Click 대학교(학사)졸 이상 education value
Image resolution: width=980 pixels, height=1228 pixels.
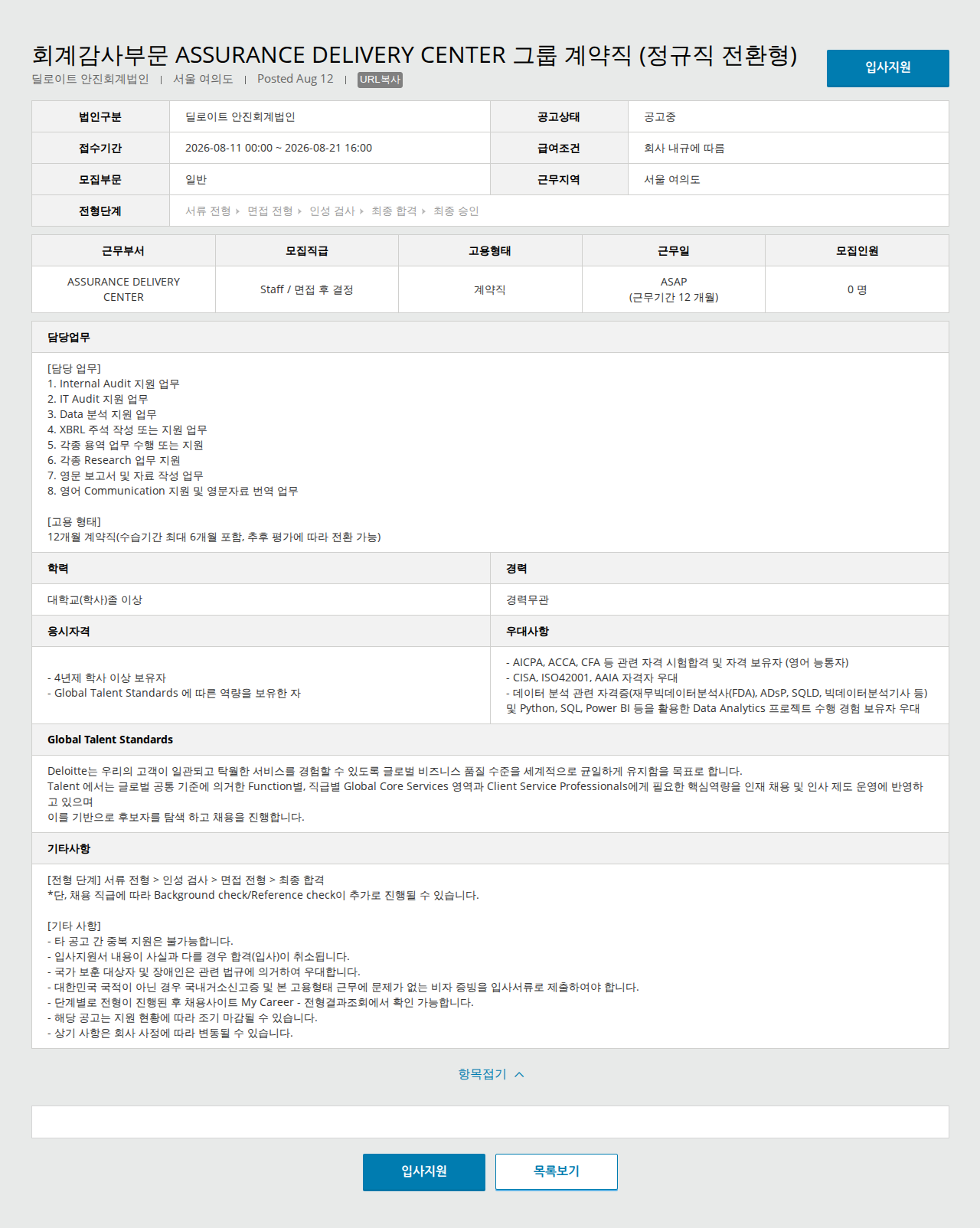(95, 600)
